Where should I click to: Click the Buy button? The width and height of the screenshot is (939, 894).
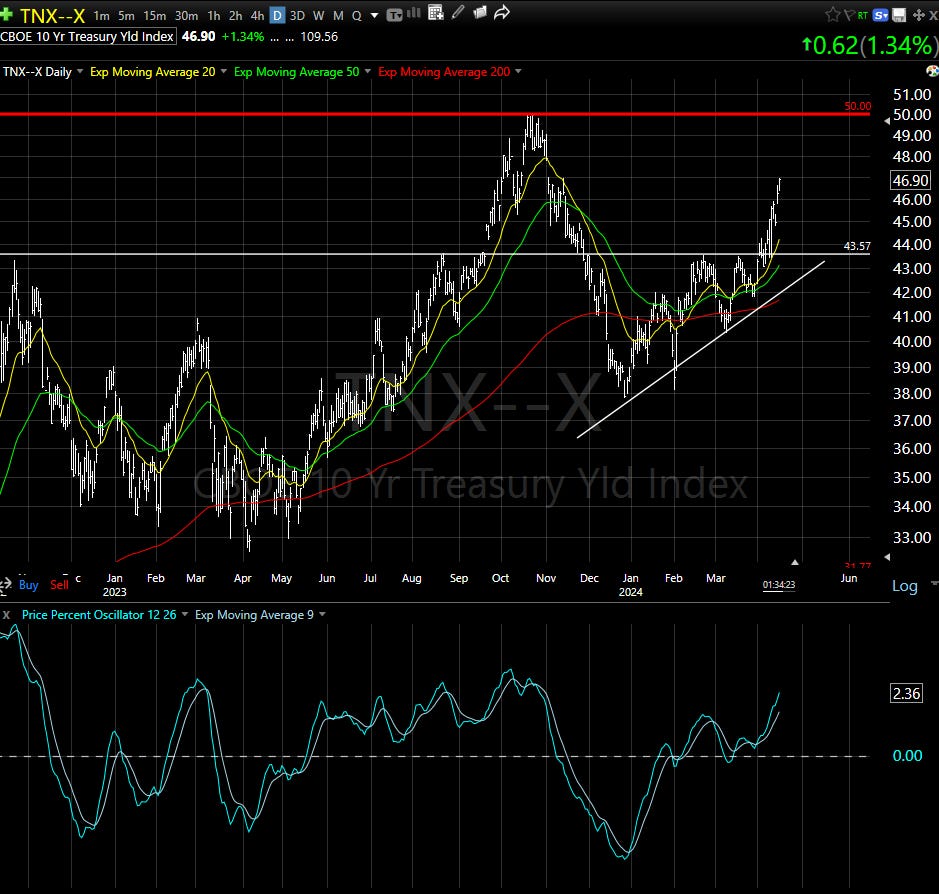click(x=29, y=585)
